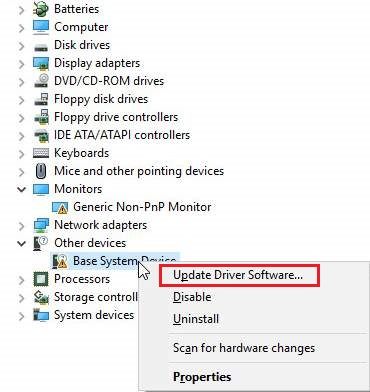Click the Floppy drive controllers icon
This screenshot has width=370, height=392.
(x=41, y=117)
